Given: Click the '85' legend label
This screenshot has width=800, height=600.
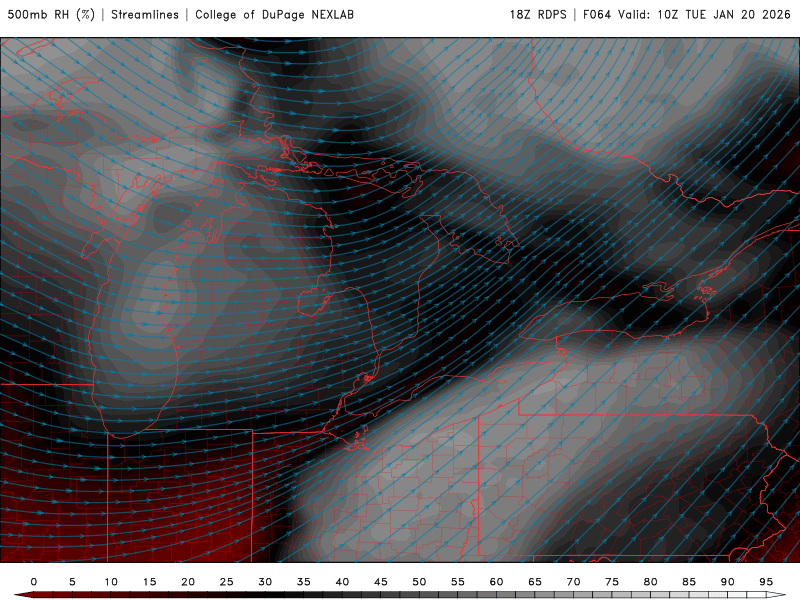Looking at the screenshot, I should pos(689,582).
